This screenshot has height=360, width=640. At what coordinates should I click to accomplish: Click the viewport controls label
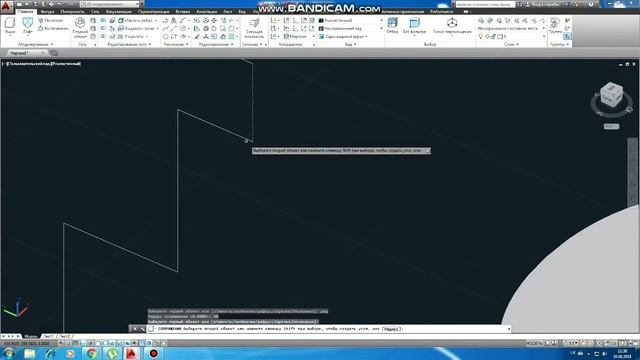coord(42,64)
